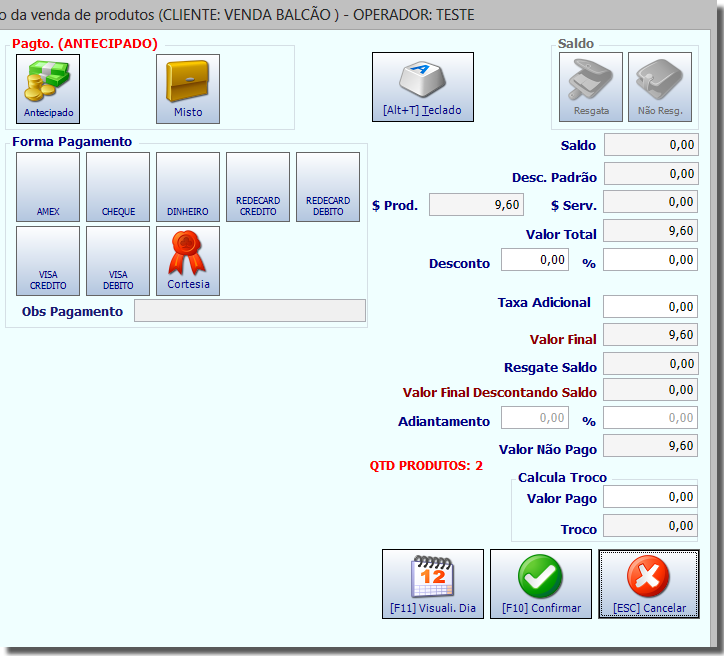Choose CHEQUE as payment method
Viewport: 724px width, 656px height.
tap(118, 187)
